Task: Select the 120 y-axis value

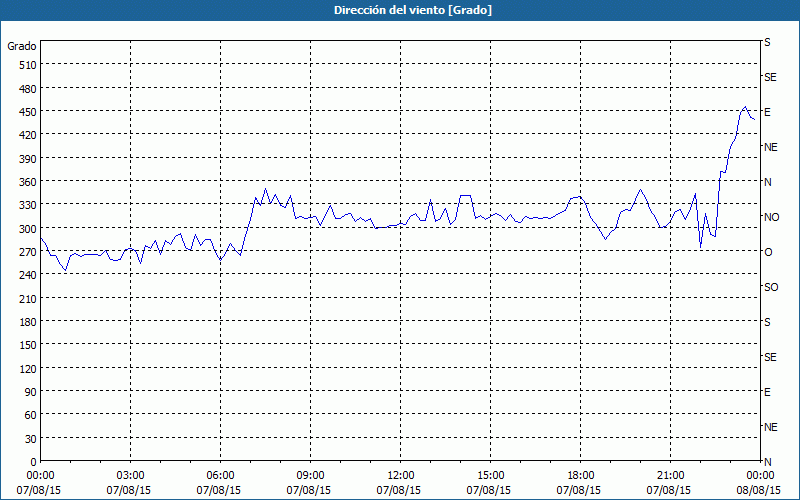Action: [29, 369]
